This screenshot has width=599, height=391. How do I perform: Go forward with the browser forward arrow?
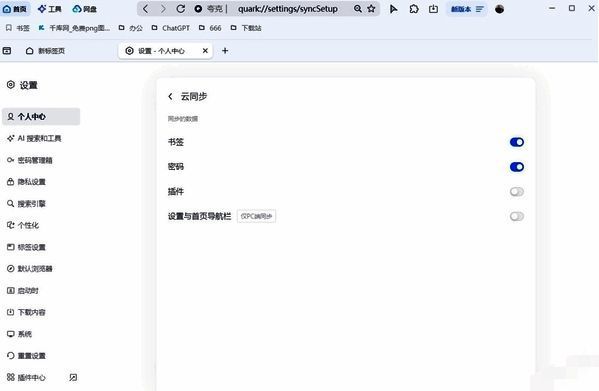click(x=163, y=8)
